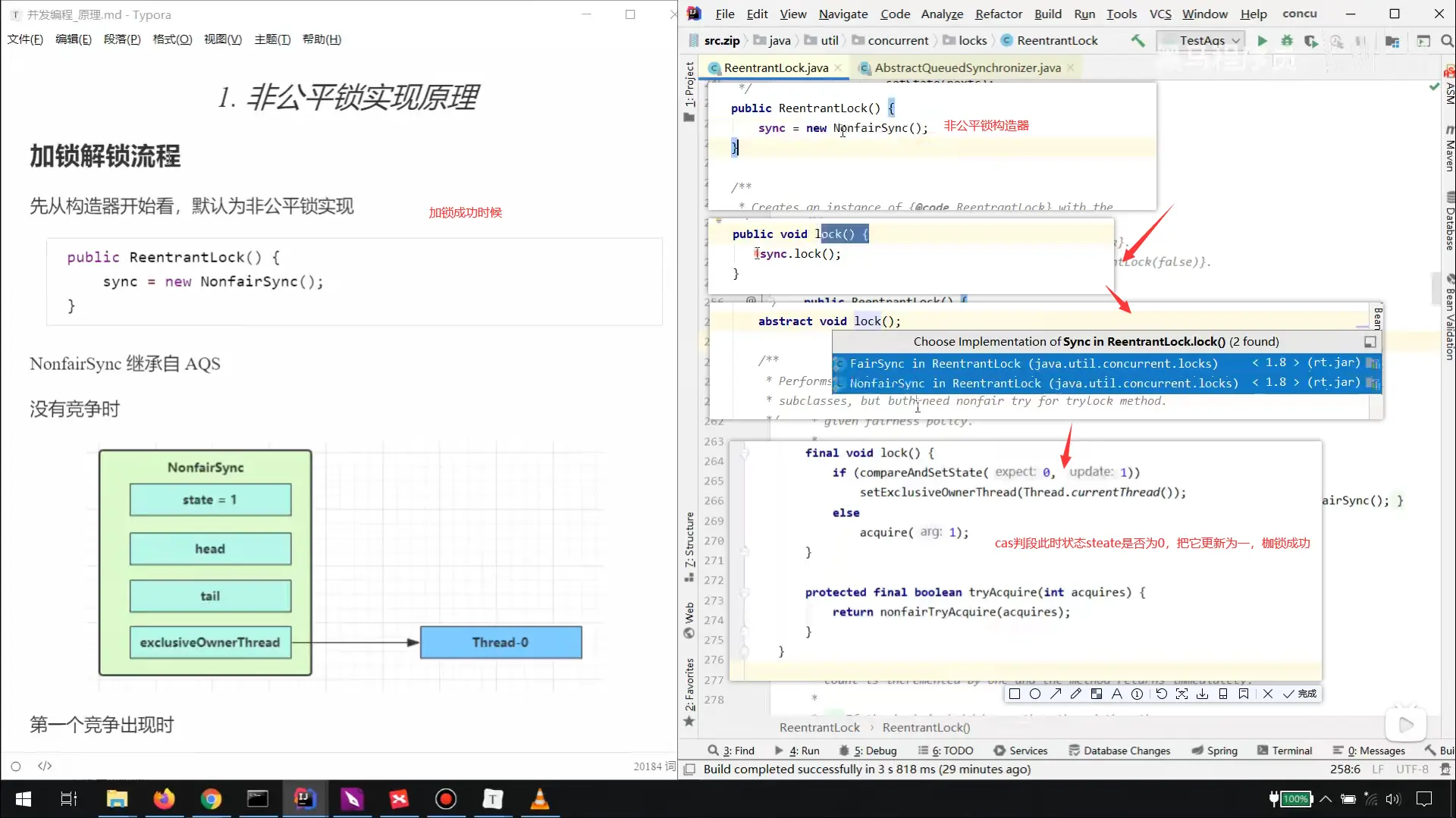Image resolution: width=1456 pixels, height=818 pixels.
Task: Finish screenshot with 完成 button
Action: click(1300, 694)
